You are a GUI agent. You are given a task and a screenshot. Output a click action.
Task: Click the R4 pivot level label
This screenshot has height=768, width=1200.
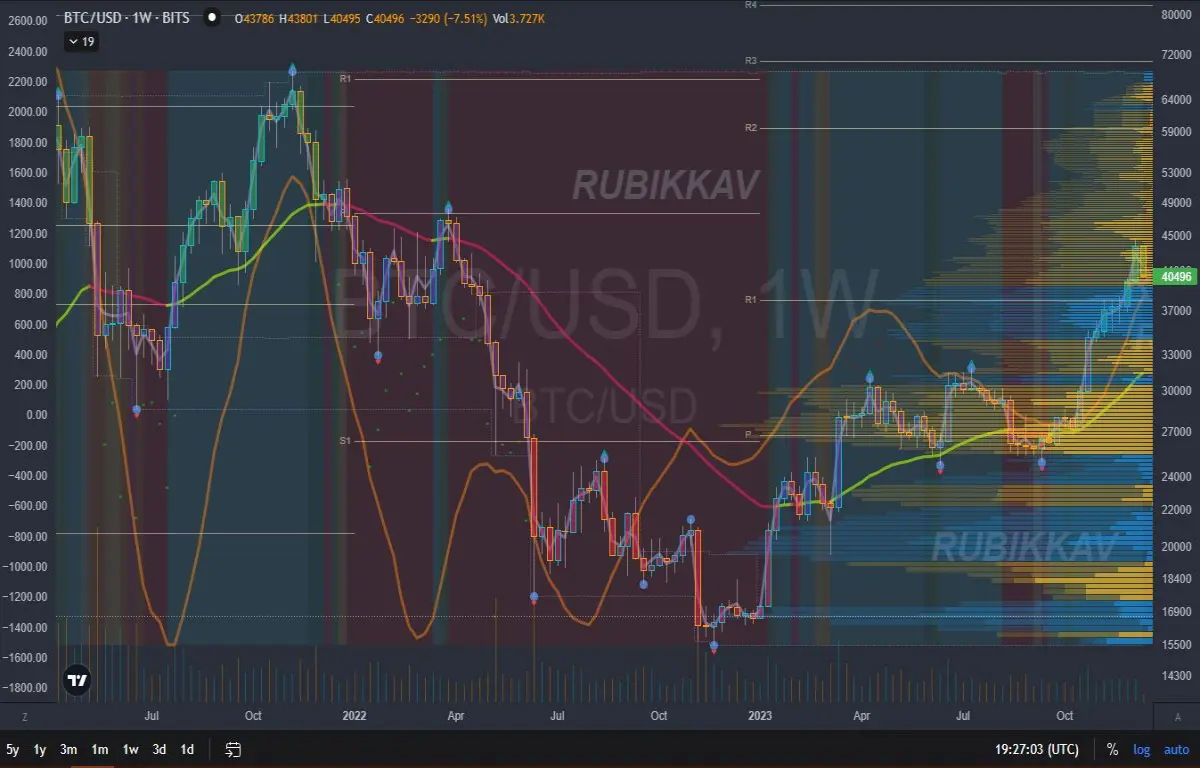pyautogui.click(x=751, y=5)
